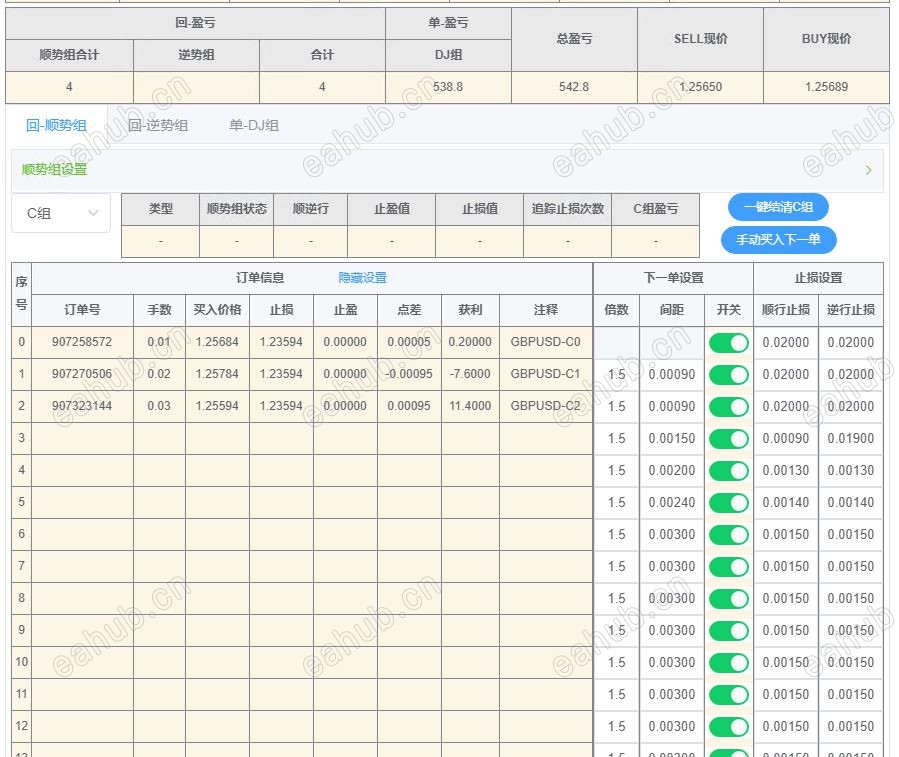Open the C组 group dropdown
Image resolution: width=899 pixels, height=757 pixels.
tap(61, 213)
